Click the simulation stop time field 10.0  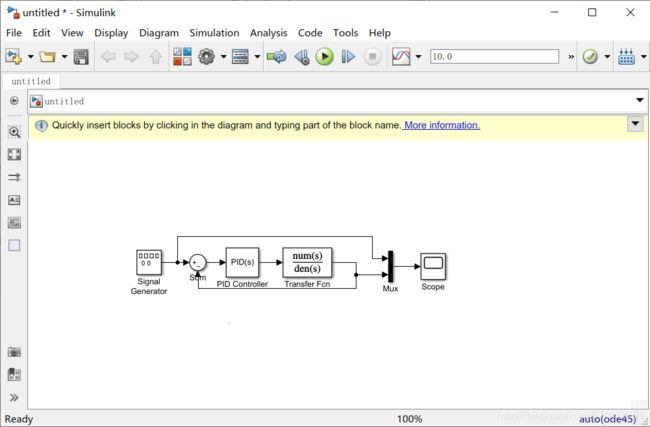point(494,56)
